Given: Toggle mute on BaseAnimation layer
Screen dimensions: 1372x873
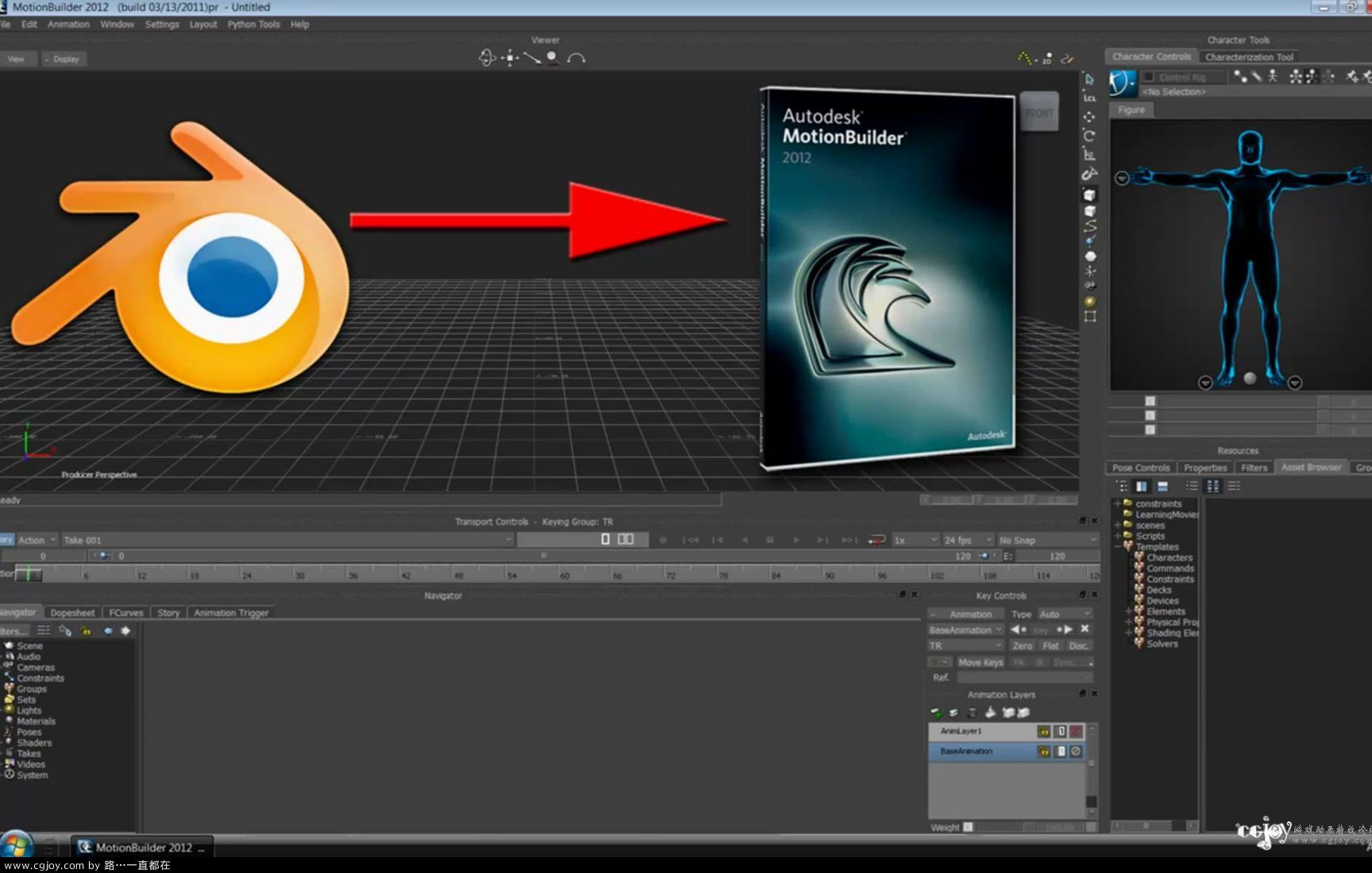Looking at the screenshot, I should (1076, 751).
